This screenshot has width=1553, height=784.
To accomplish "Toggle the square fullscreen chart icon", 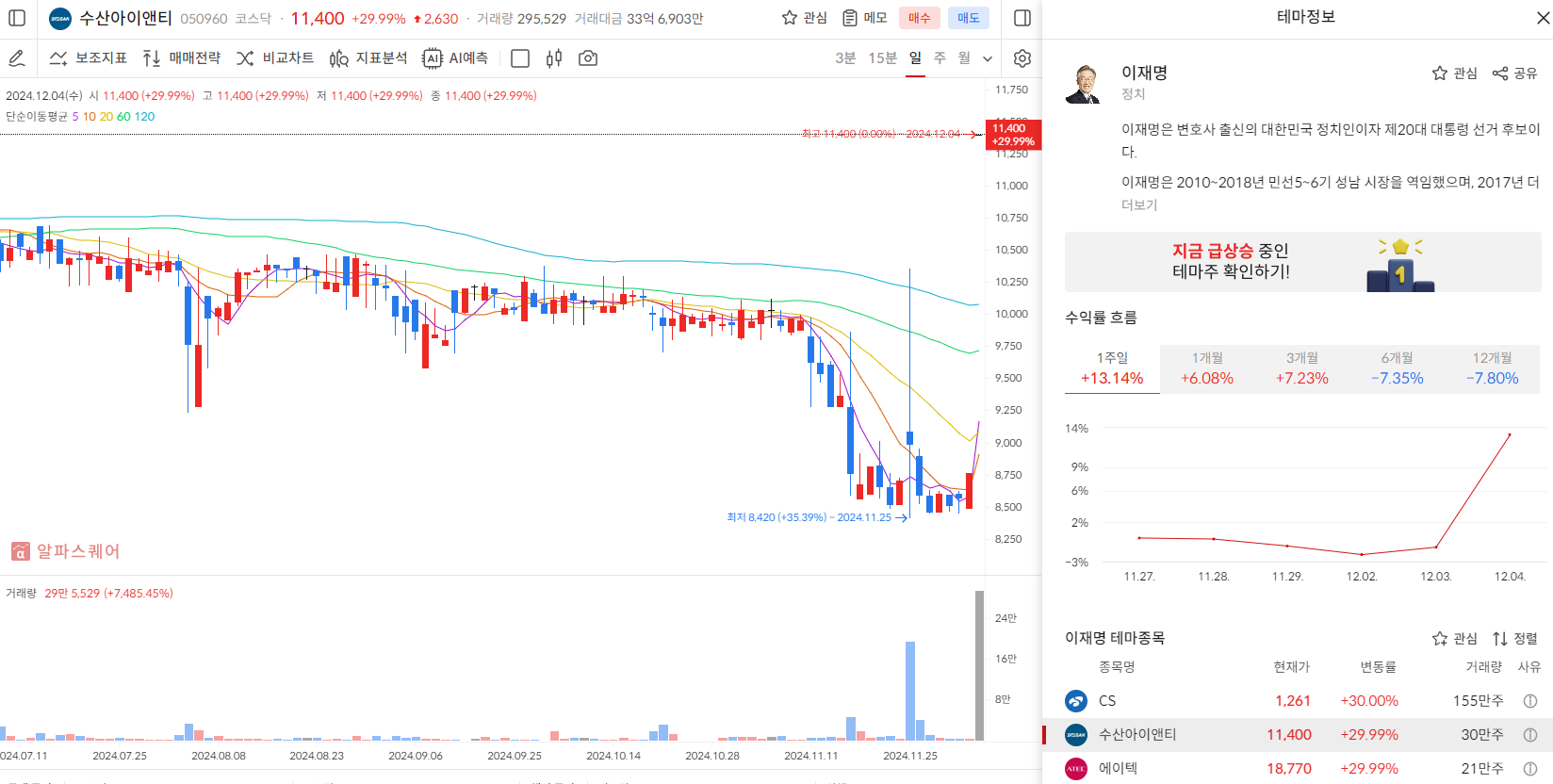I will pos(519,58).
